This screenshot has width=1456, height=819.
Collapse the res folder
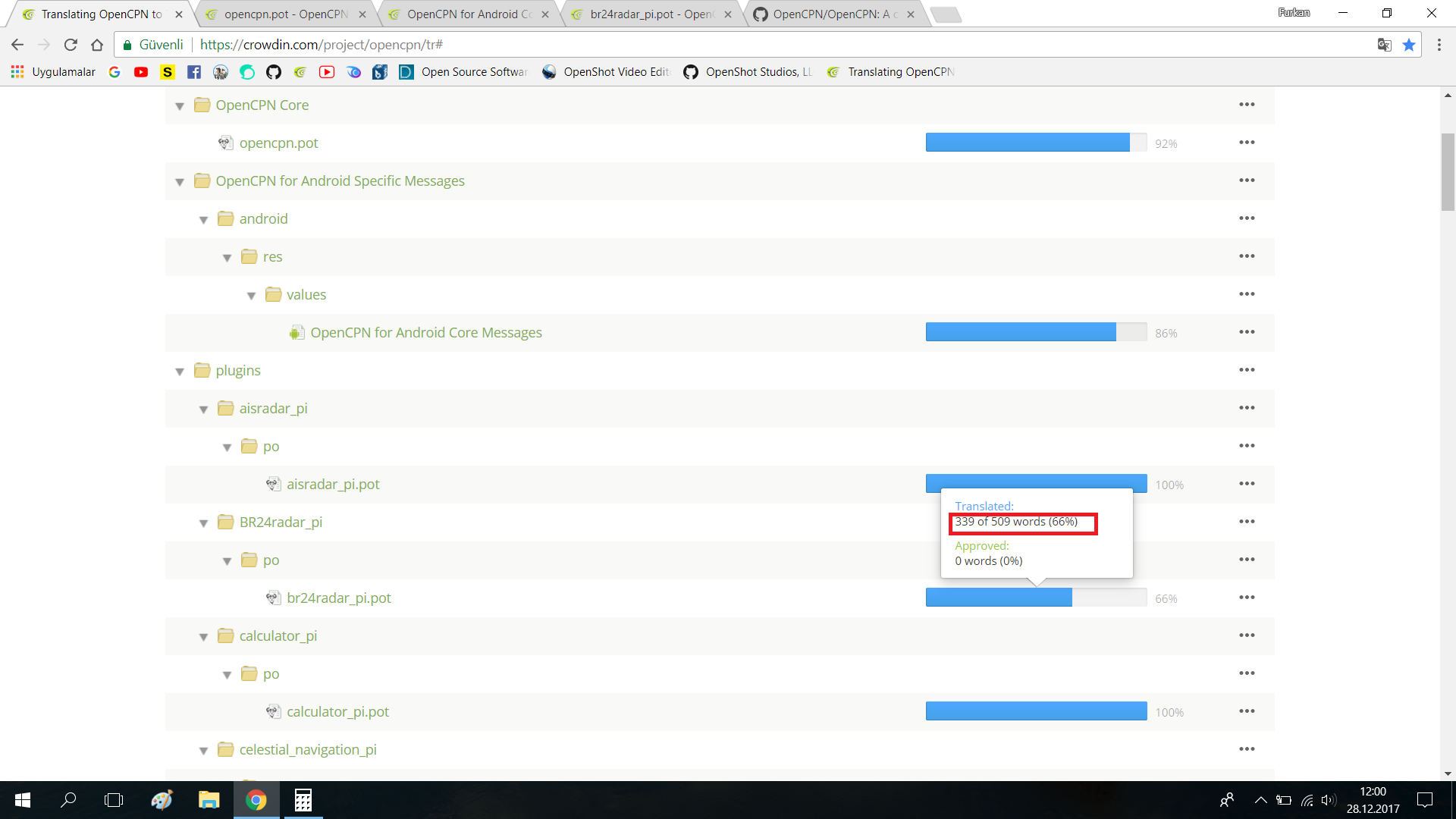click(227, 258)
